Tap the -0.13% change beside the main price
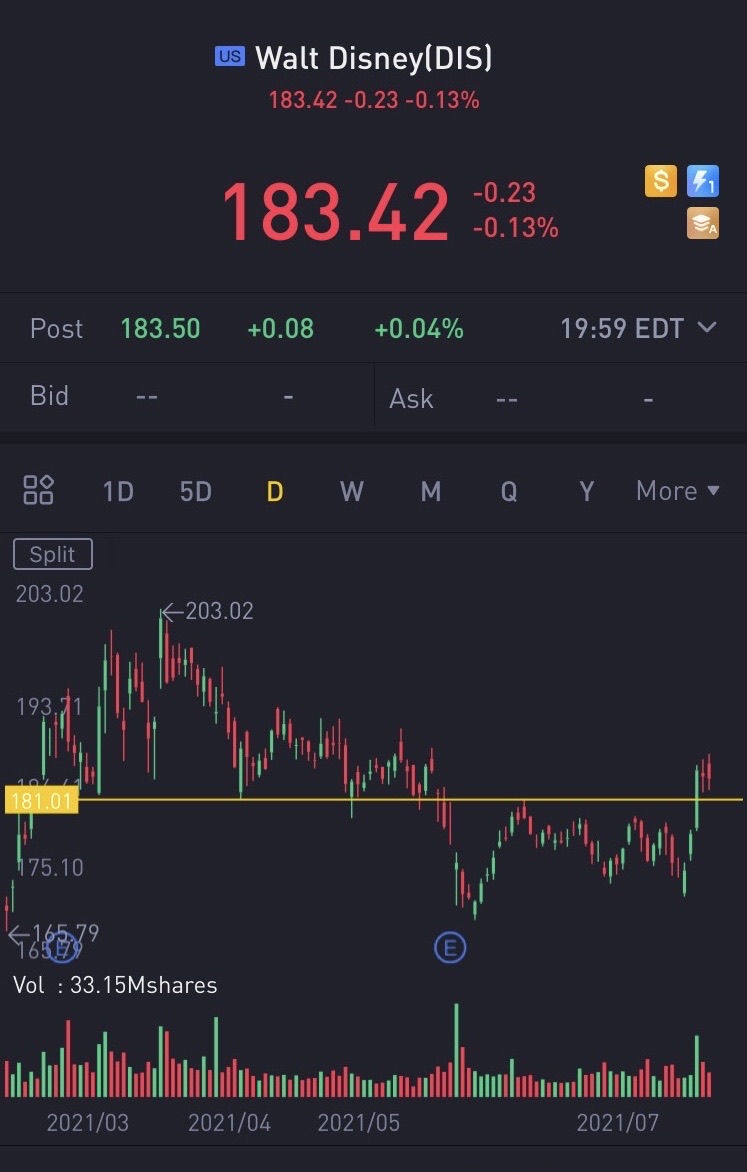Image resolution: width=747 pixels, height=1172 pixels. click(516, 227)
